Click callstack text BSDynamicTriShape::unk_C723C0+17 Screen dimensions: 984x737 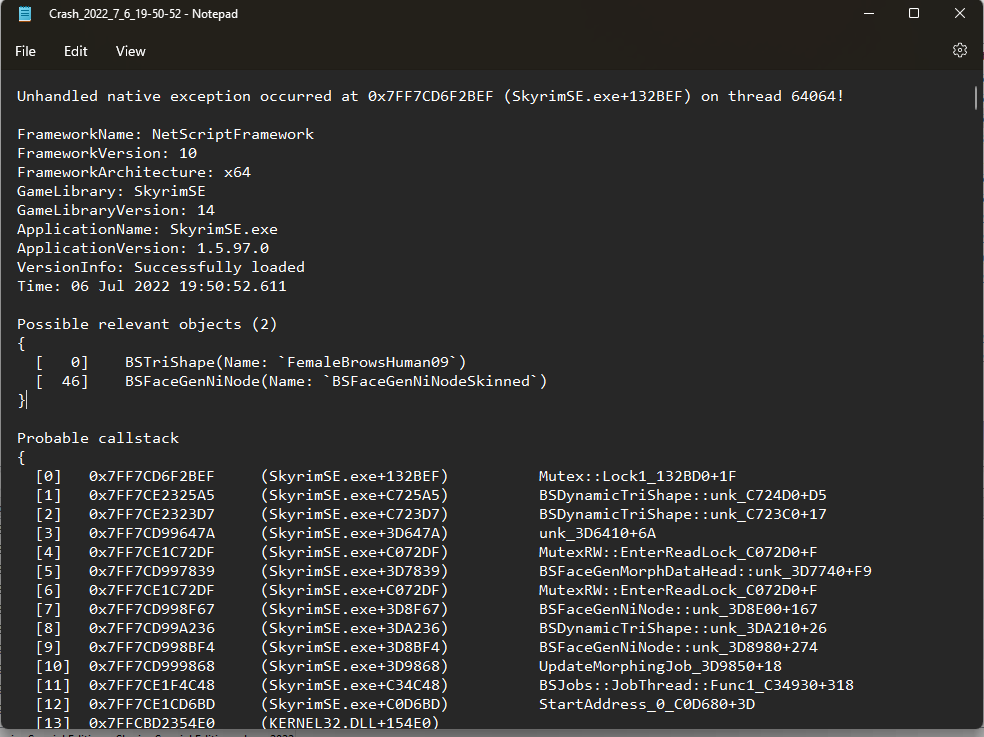pyautogui.click(x=682, y=514)
